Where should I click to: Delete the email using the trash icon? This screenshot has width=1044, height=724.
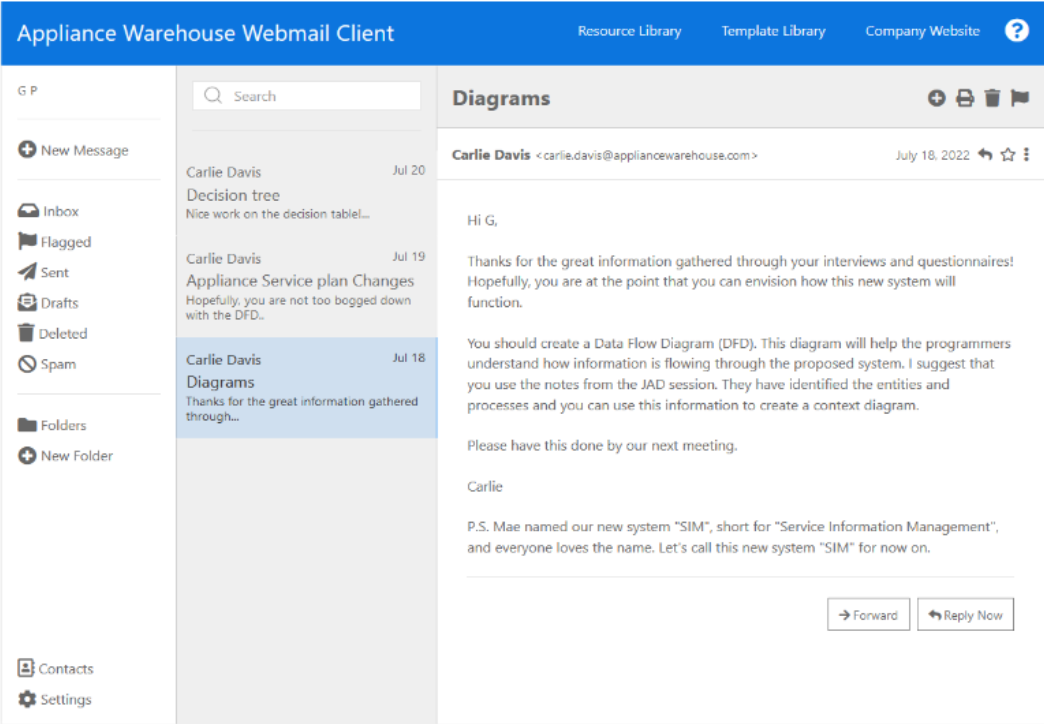(991, 98)
